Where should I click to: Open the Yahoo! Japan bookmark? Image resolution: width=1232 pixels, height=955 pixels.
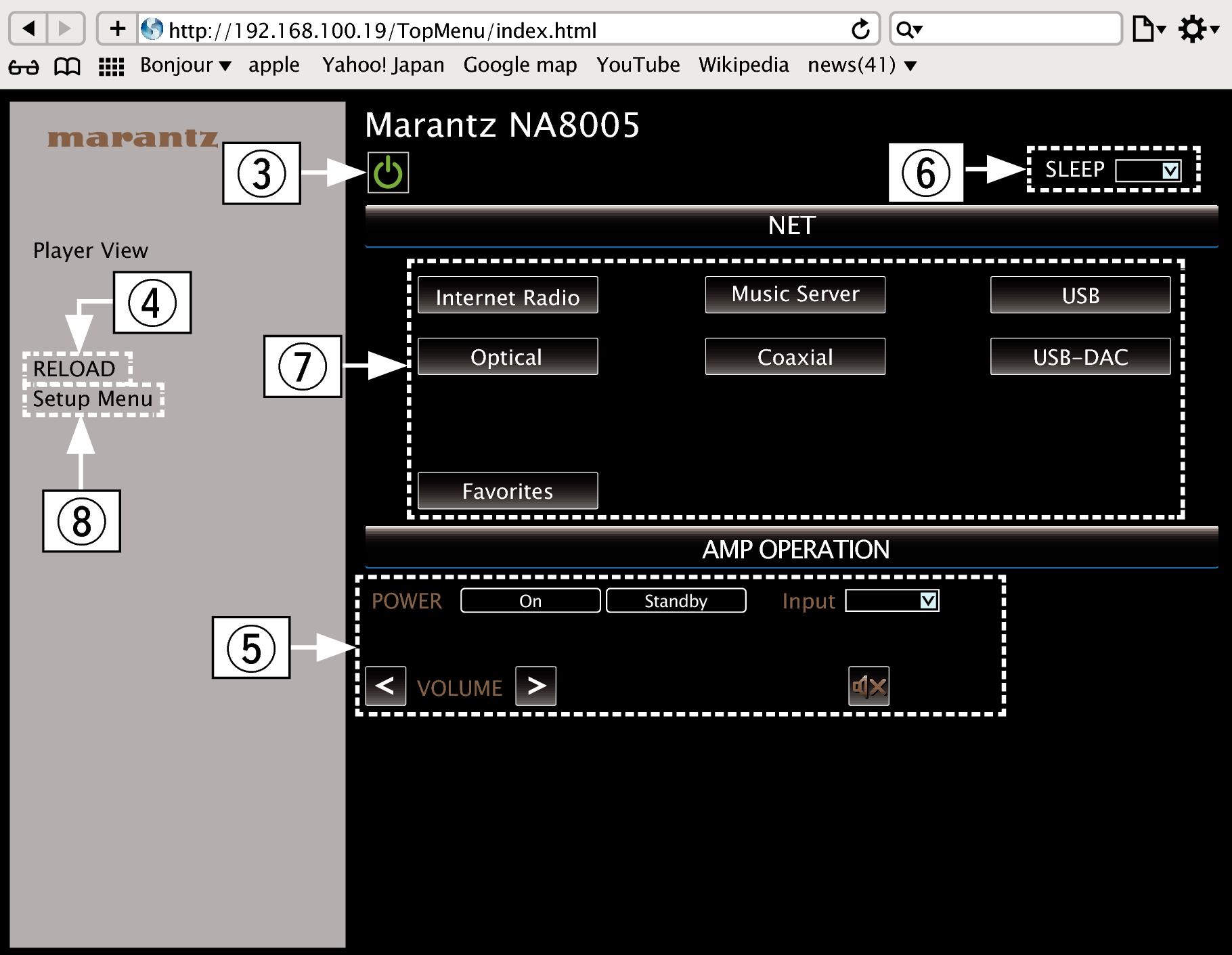pos(383,65)
